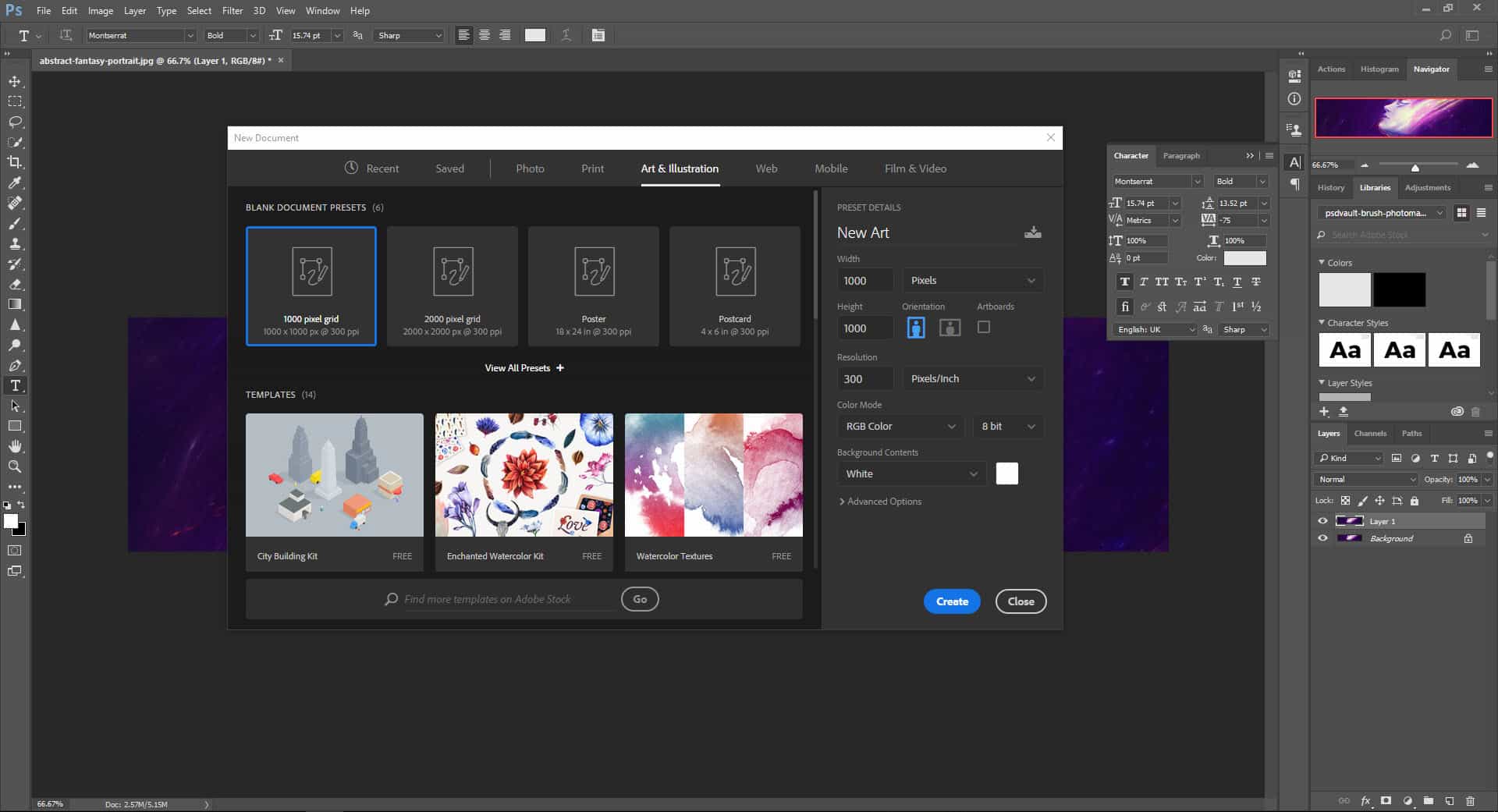Screen dimensions: 1498x812
Task: Open the Pixels/Inch resolution unit dropdown
Action: (972, 379)
